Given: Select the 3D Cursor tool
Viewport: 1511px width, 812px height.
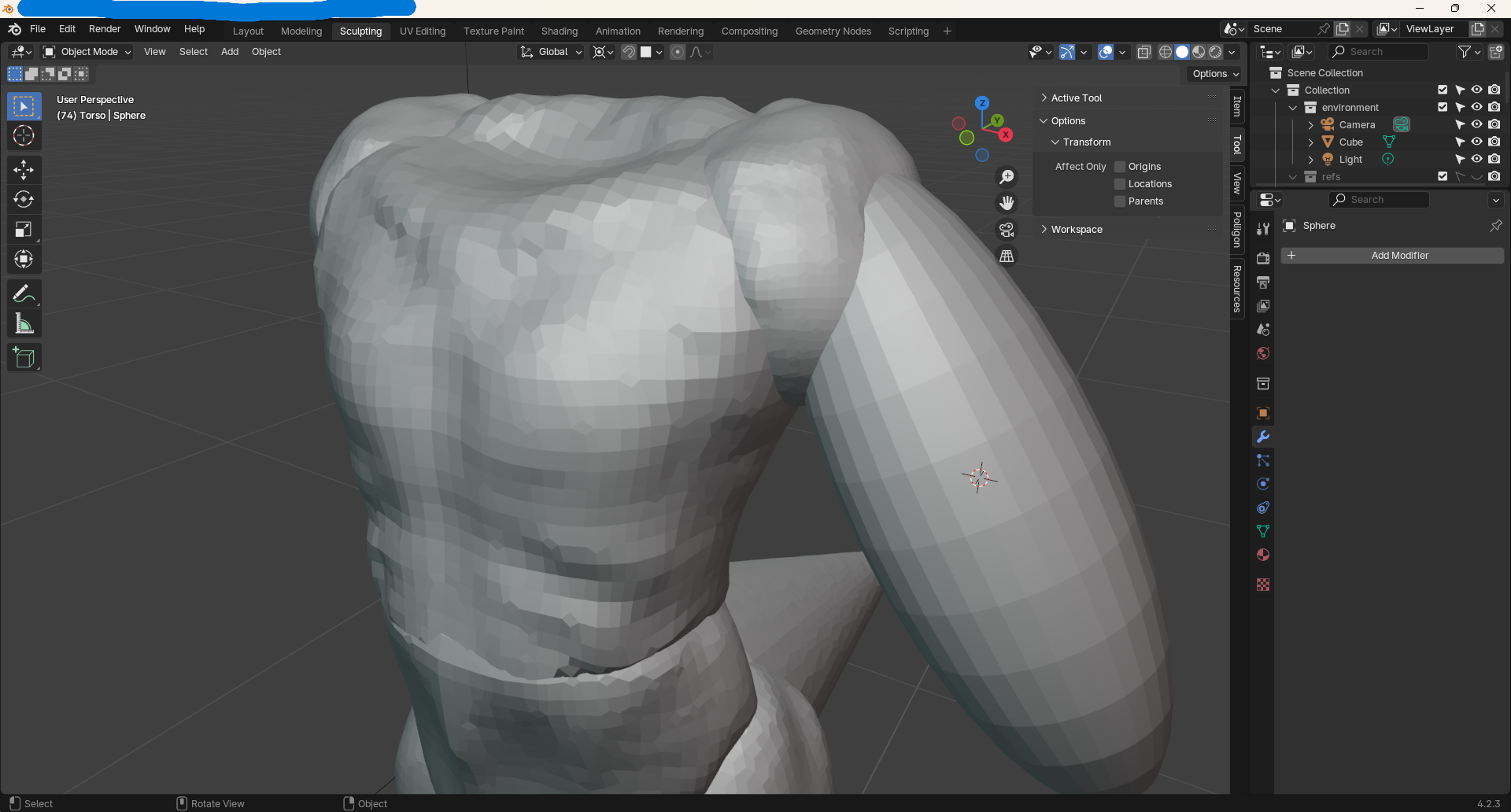Looking at the screenshot, I should [x=24, y=135].
